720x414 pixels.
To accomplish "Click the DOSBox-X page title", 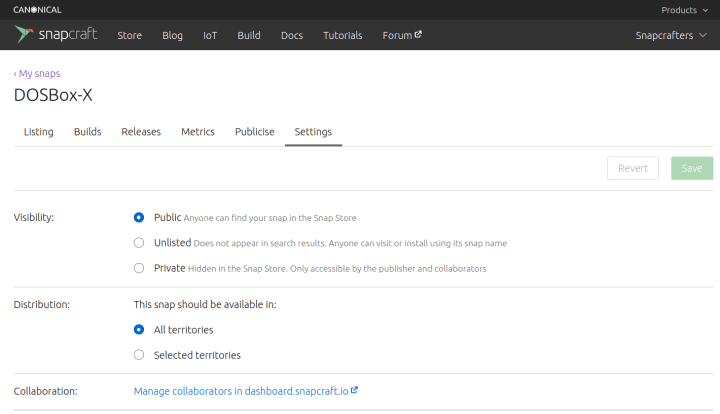I will coord(53,95).
